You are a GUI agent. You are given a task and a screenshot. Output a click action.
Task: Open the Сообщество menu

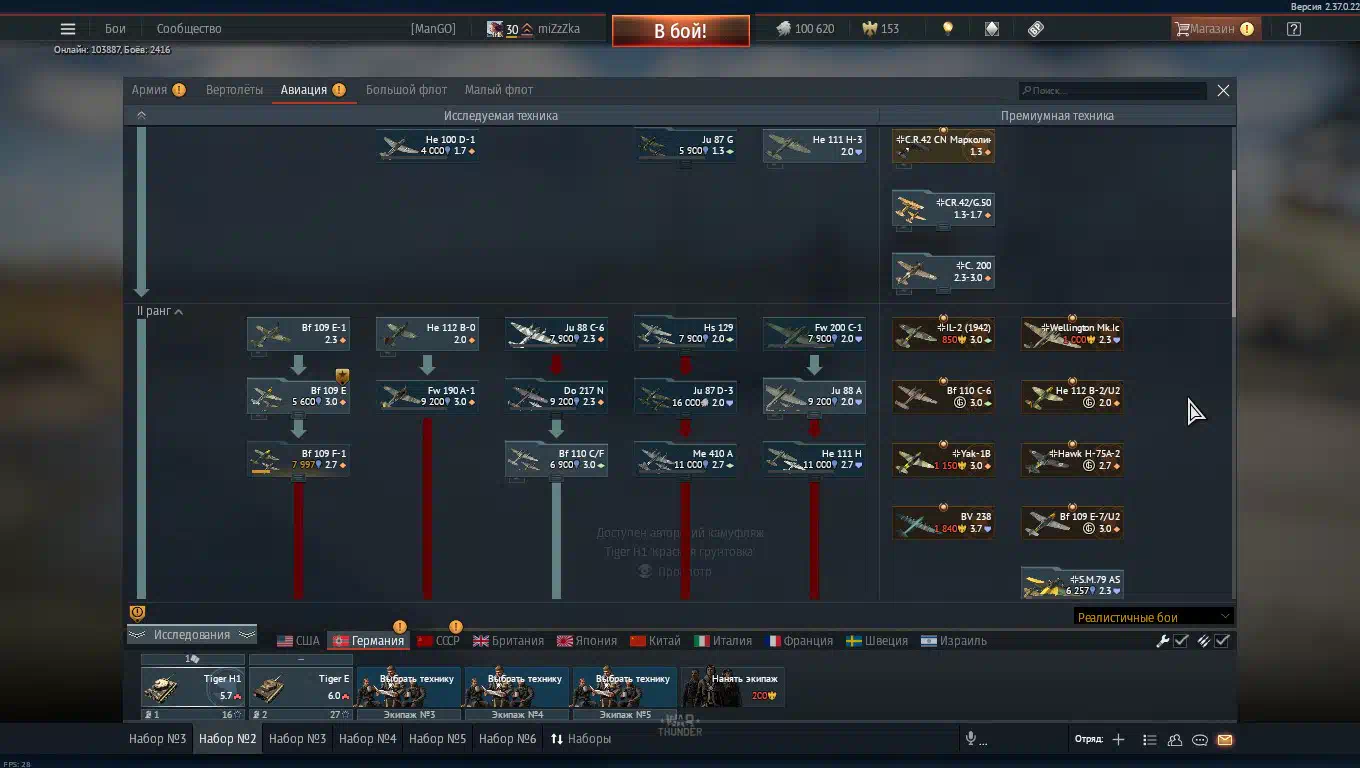pos(189,29)
